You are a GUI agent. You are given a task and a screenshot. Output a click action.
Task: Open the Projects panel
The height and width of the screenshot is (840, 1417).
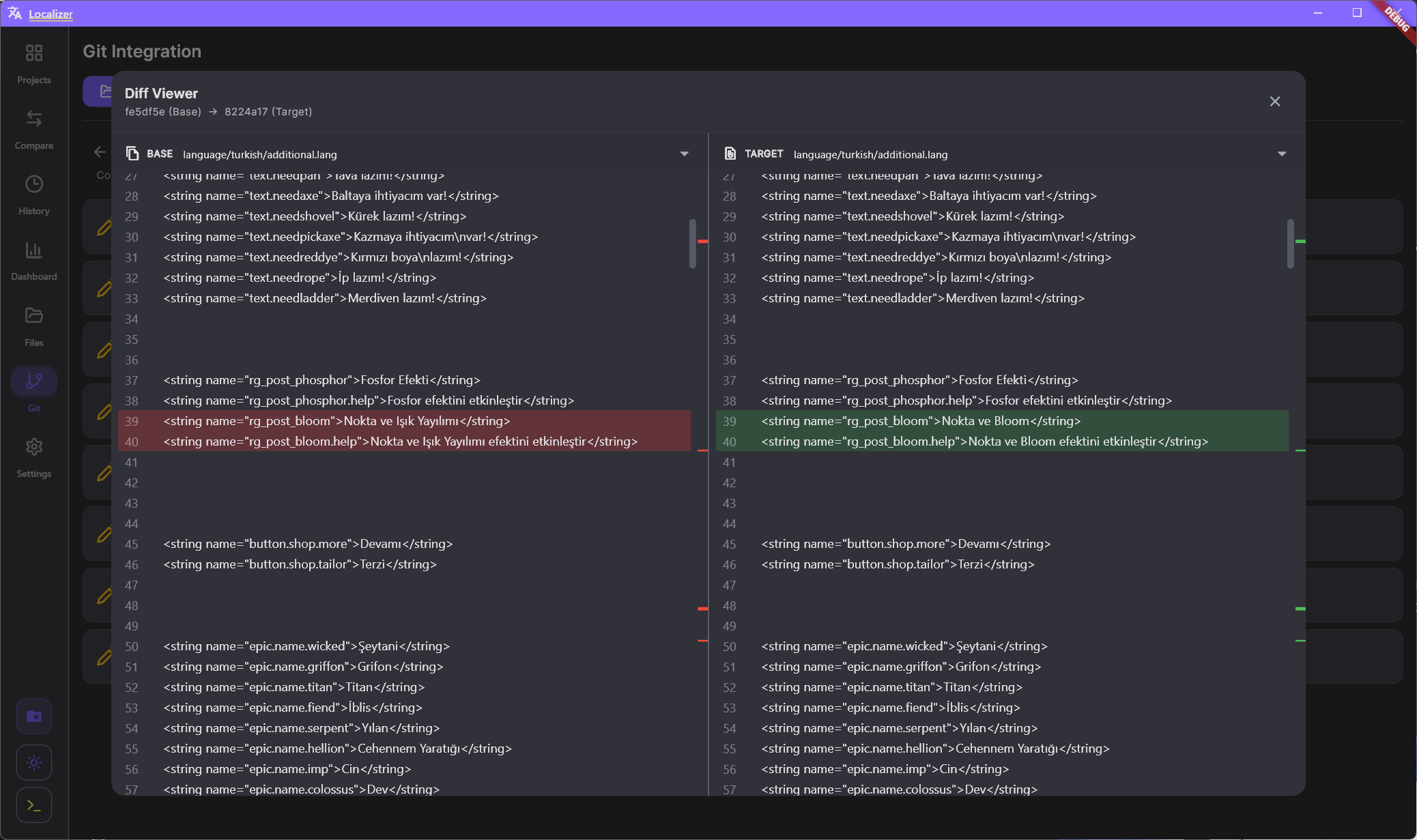[x=33, y=63]
